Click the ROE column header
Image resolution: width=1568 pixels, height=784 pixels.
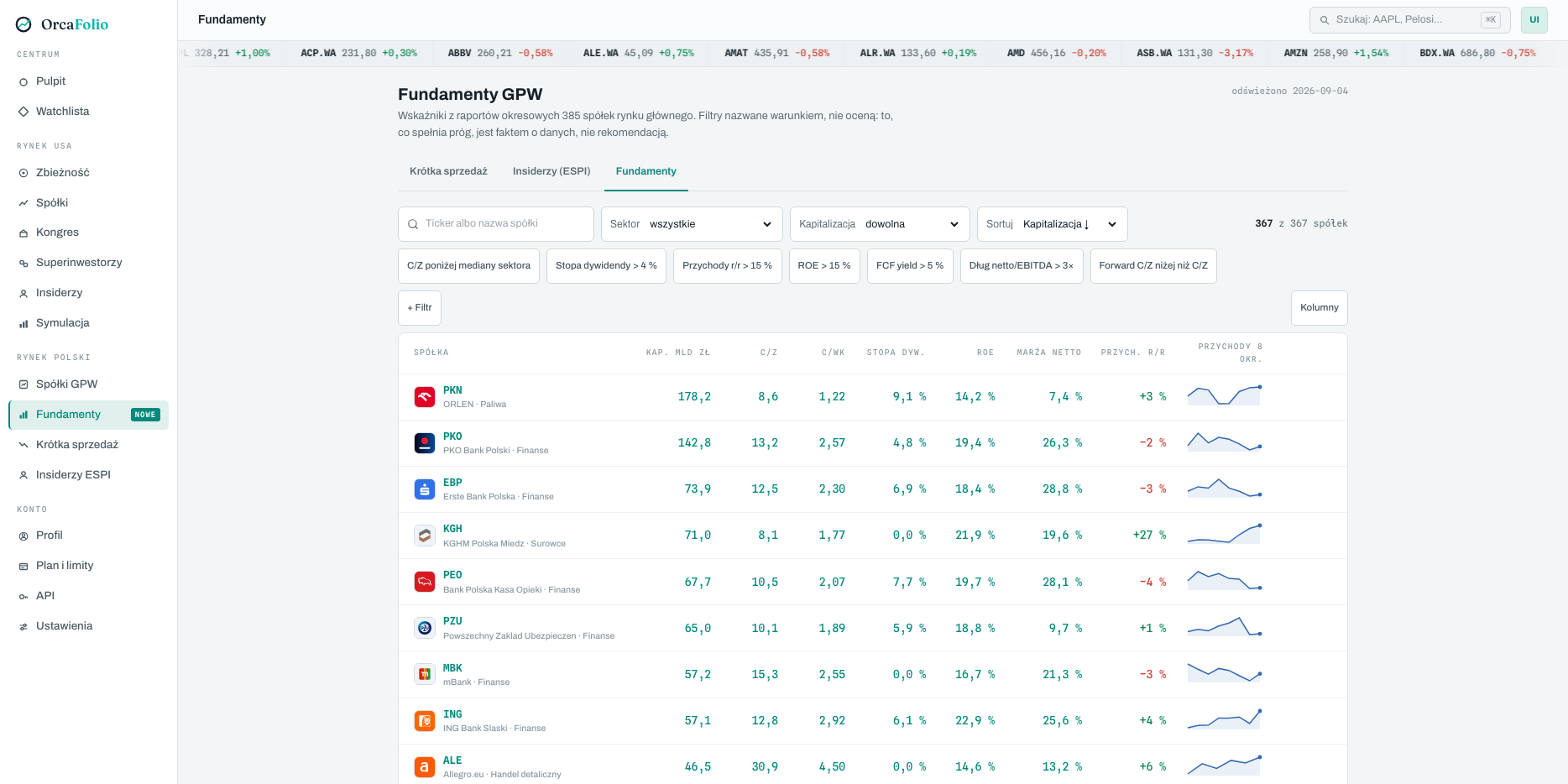[x=985, y=353]
